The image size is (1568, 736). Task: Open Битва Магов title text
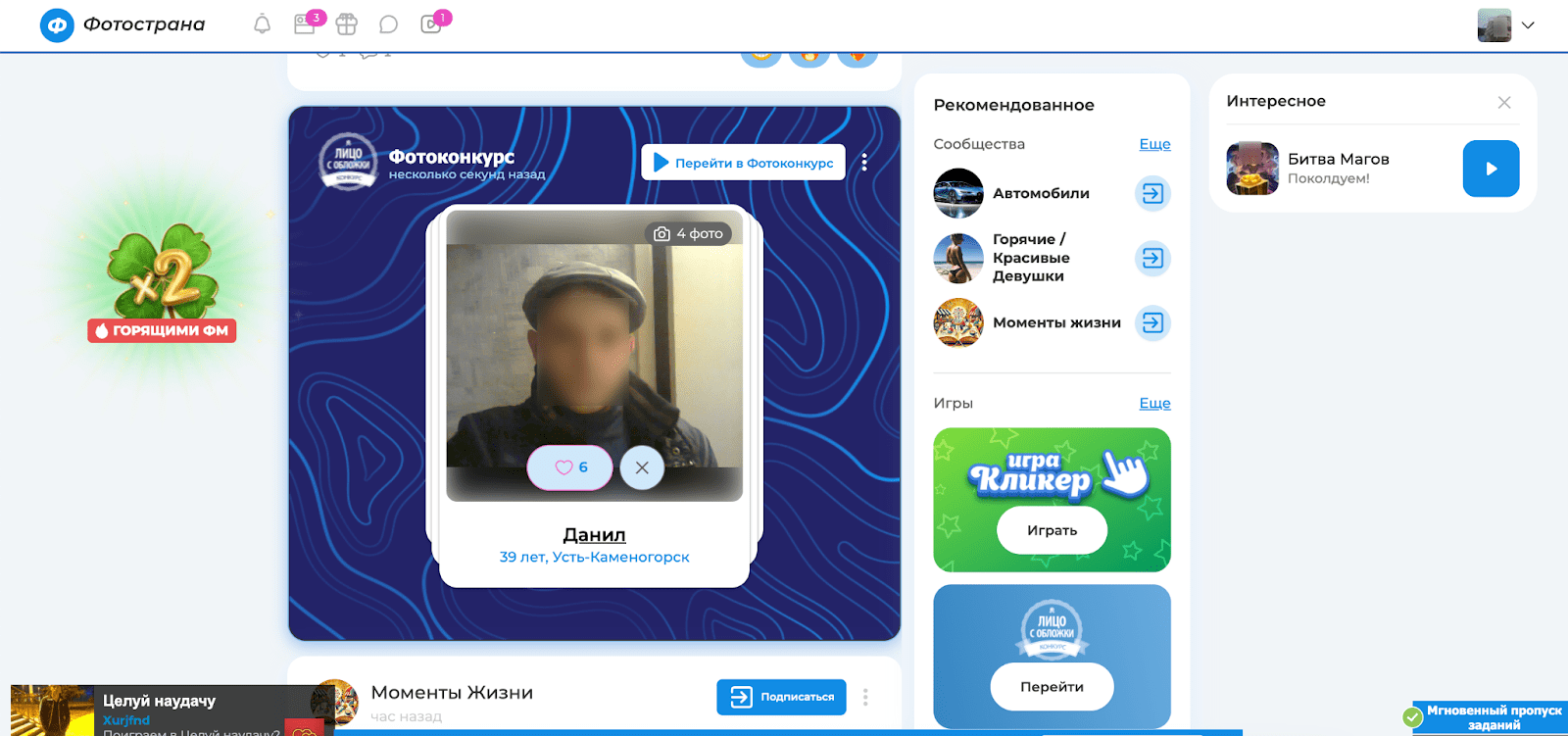tap(1338, 159)
